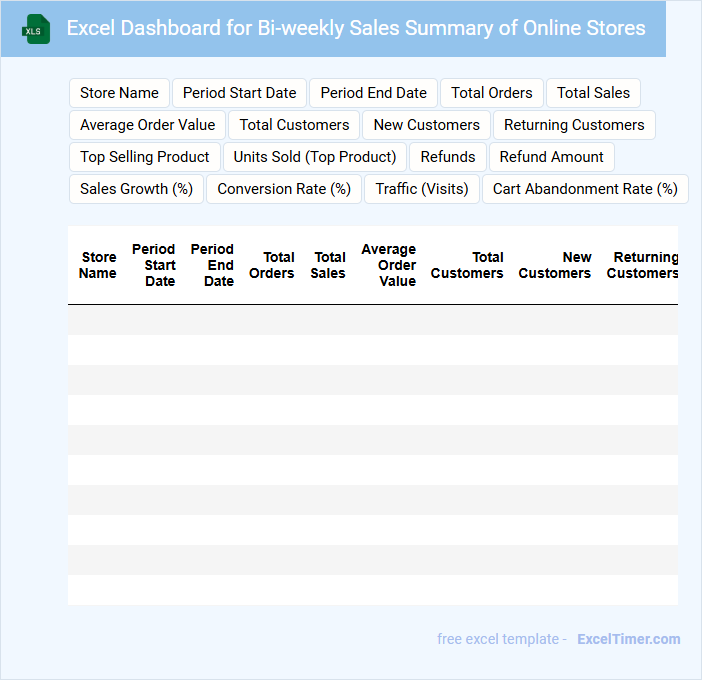Pick the Returning Customers tag
The width and height of the screenshot is (702, 680).
574,125
